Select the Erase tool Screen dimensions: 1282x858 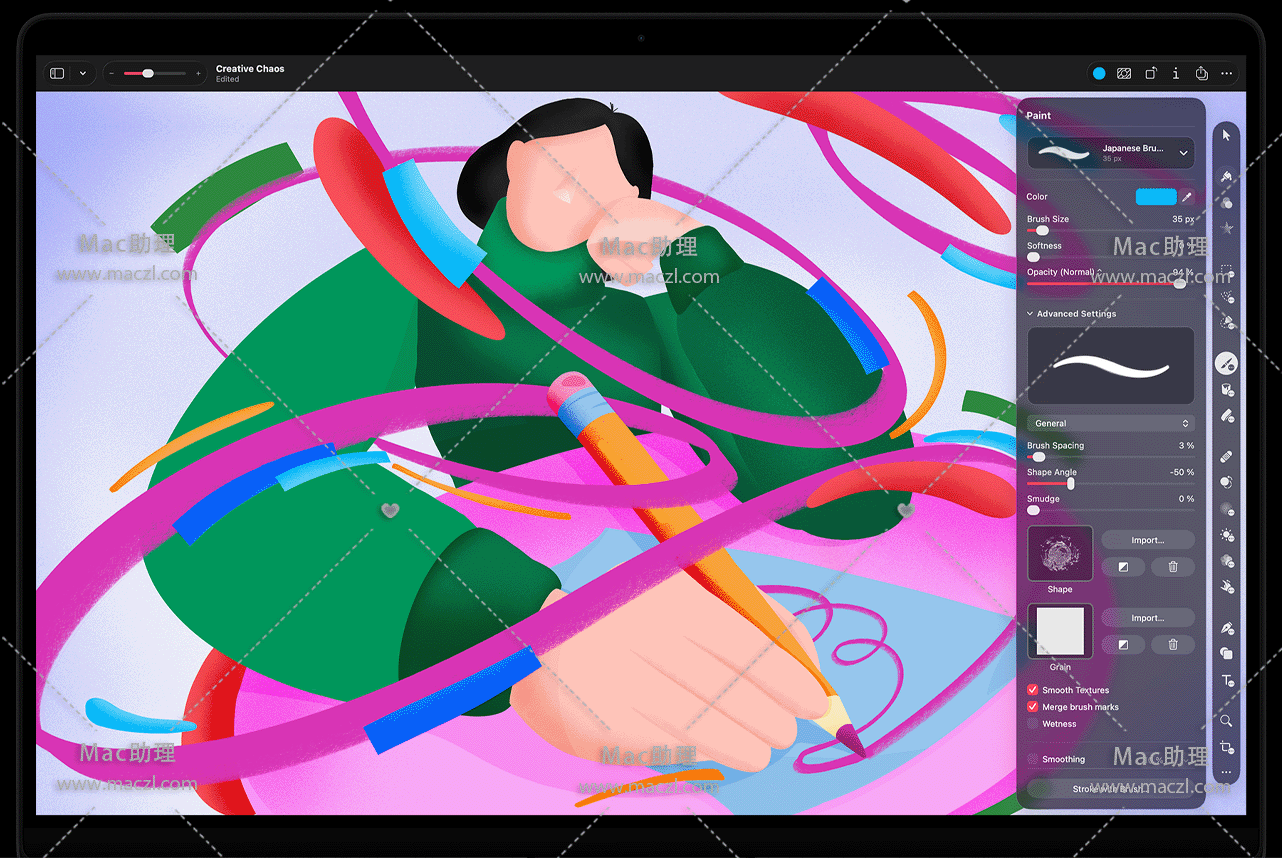coord(1227,416)
